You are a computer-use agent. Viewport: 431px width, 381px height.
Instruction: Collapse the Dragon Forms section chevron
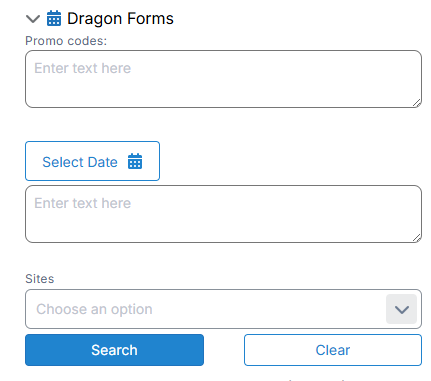coord(33,19)
